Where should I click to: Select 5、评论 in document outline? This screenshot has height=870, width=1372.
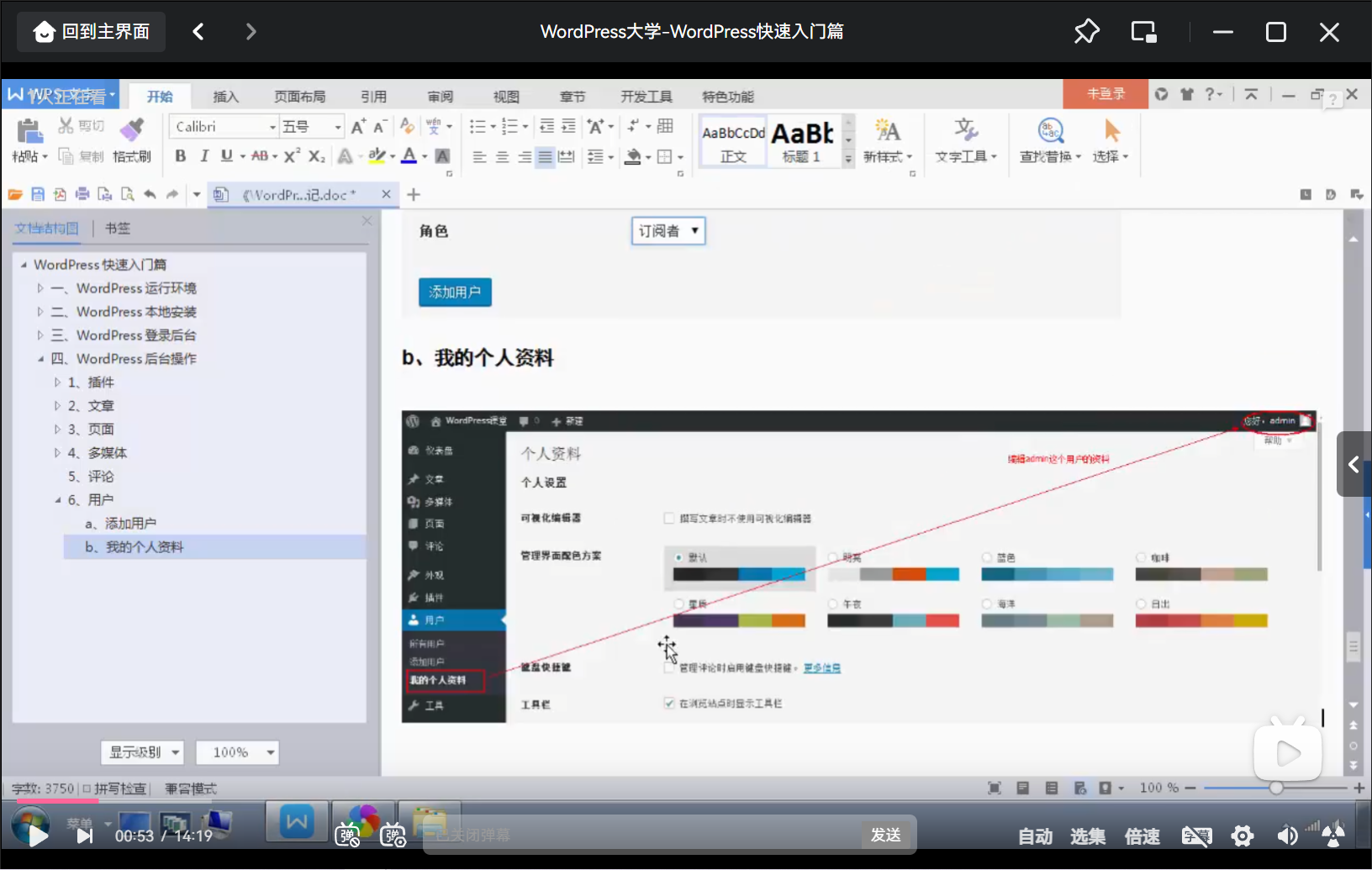pyautogui.click(x=91, y=477)
